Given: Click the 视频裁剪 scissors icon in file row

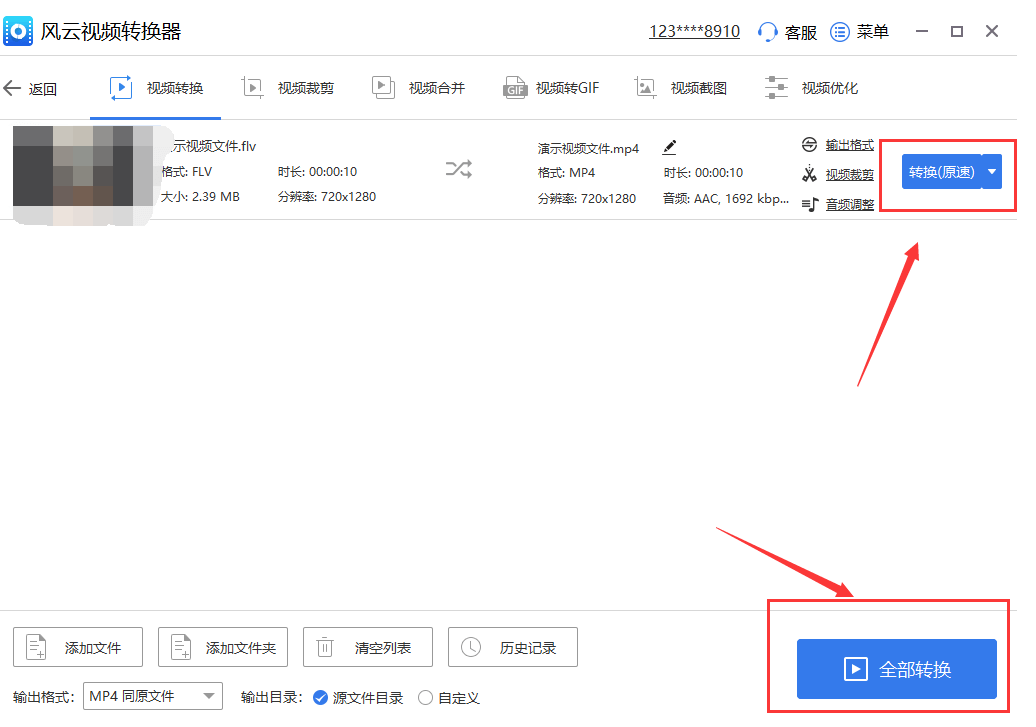Looking at the screenshot, I should (809, 175).
